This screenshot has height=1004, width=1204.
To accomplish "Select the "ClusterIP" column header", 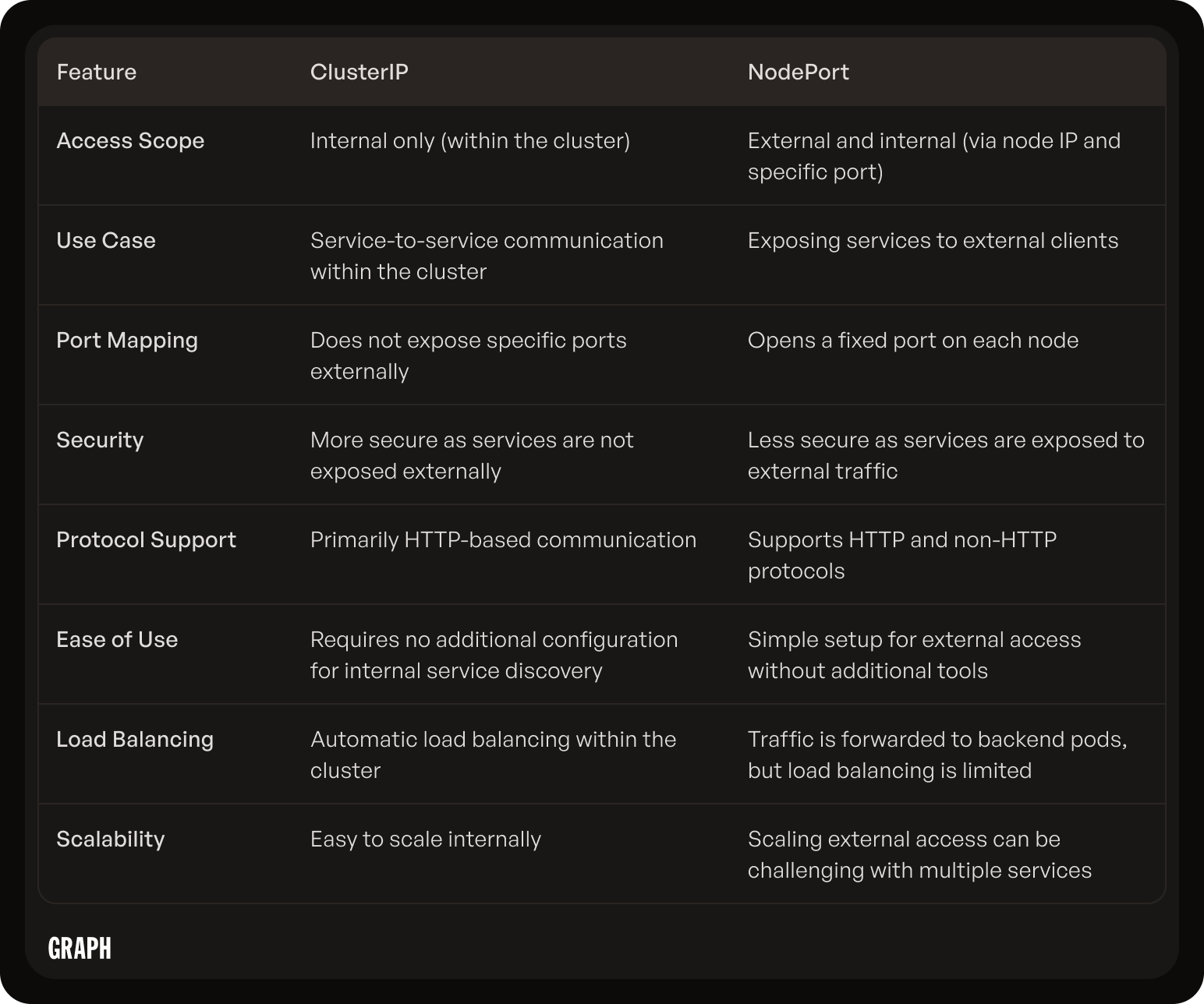I will click(x=359, y=72).
